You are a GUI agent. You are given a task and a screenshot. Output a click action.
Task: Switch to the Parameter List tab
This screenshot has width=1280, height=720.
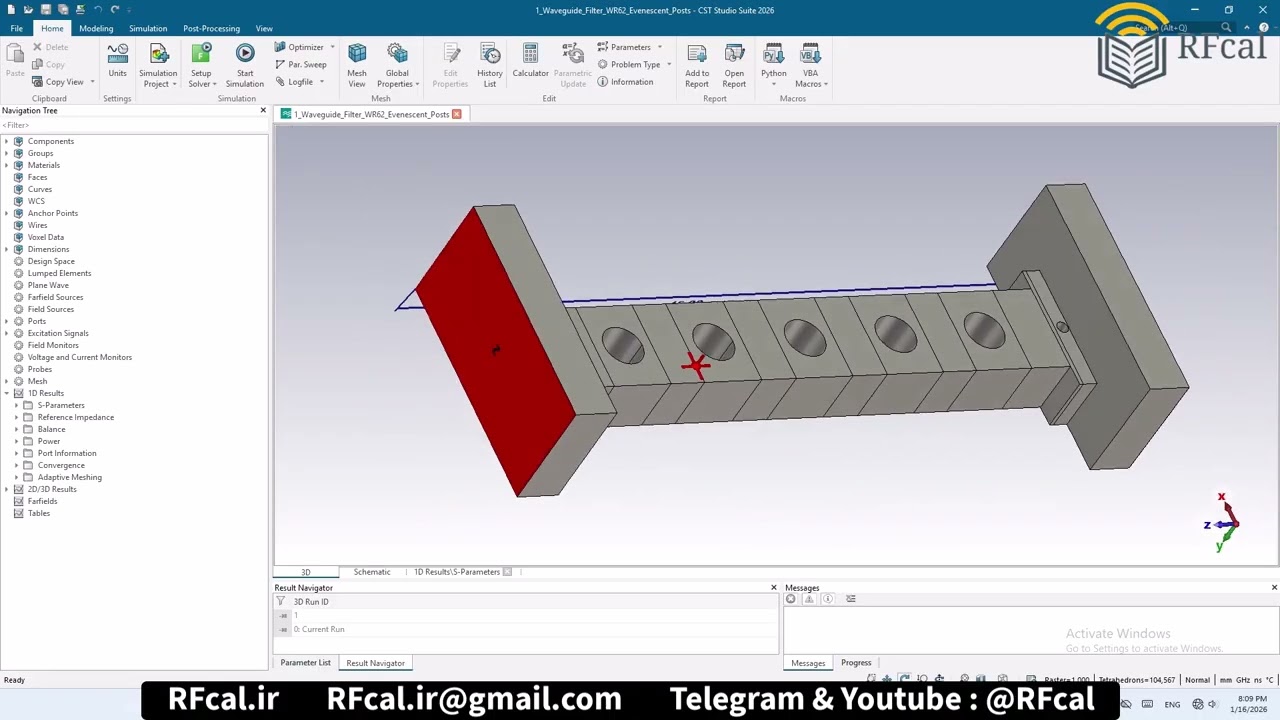[305, 663]
